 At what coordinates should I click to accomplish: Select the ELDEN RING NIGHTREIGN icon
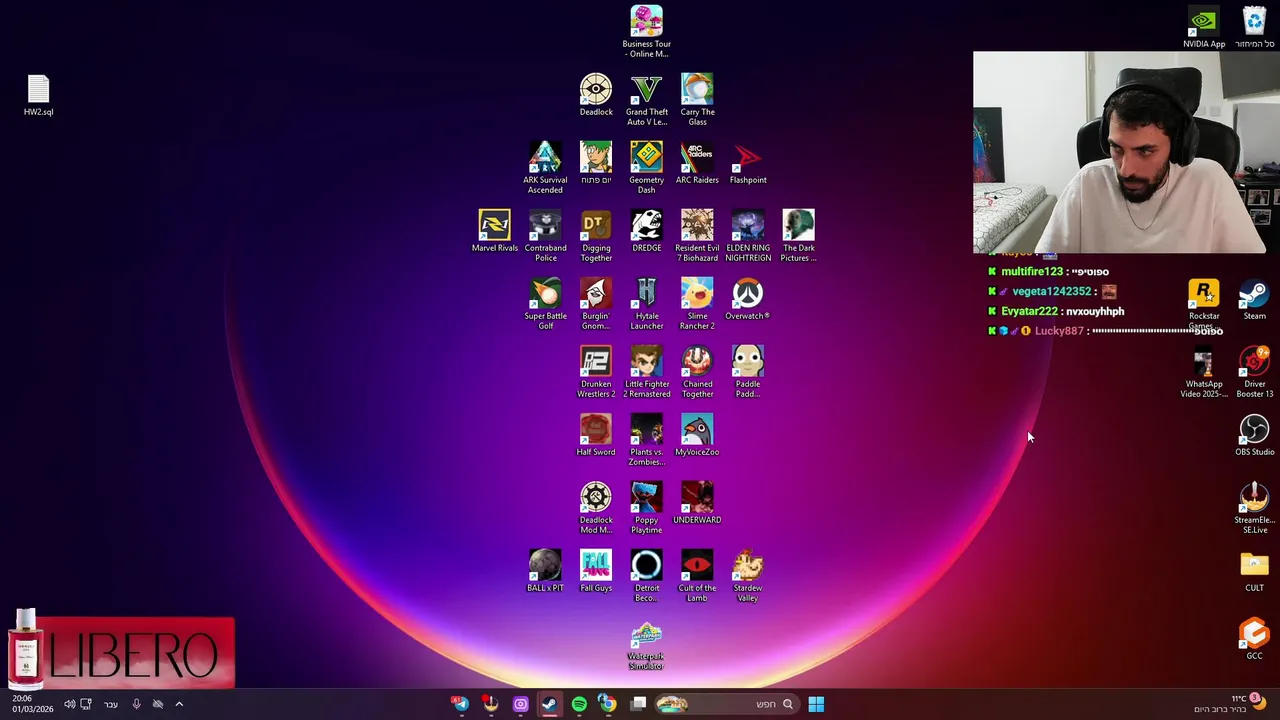pyautogui.click(x=748, y=235)
